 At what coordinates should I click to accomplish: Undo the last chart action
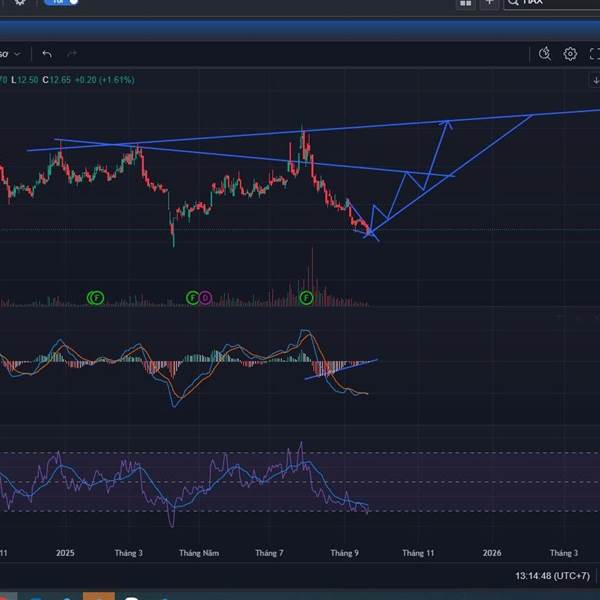tap(47, 54)
